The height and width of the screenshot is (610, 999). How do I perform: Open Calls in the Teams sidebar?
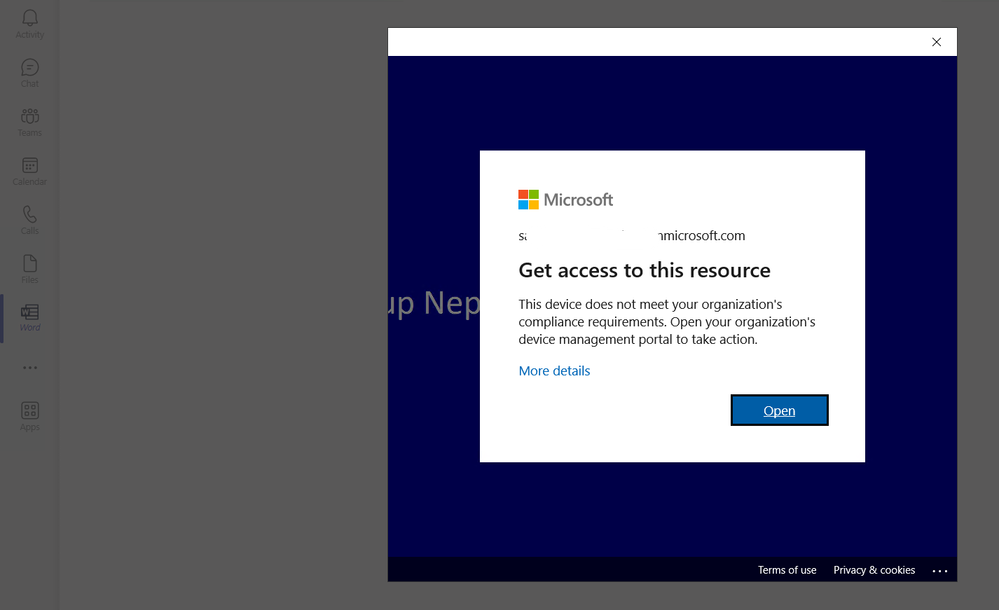[x=30, y=220]
